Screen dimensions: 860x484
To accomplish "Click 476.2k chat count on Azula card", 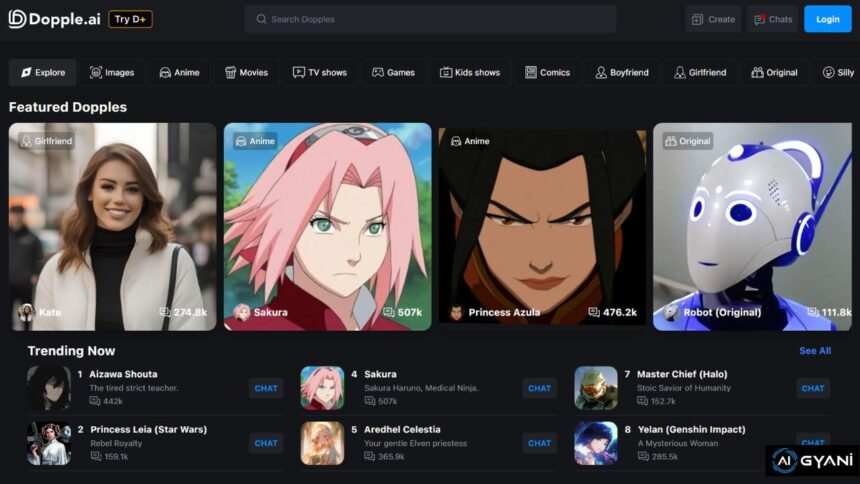I will pos(613,312).
